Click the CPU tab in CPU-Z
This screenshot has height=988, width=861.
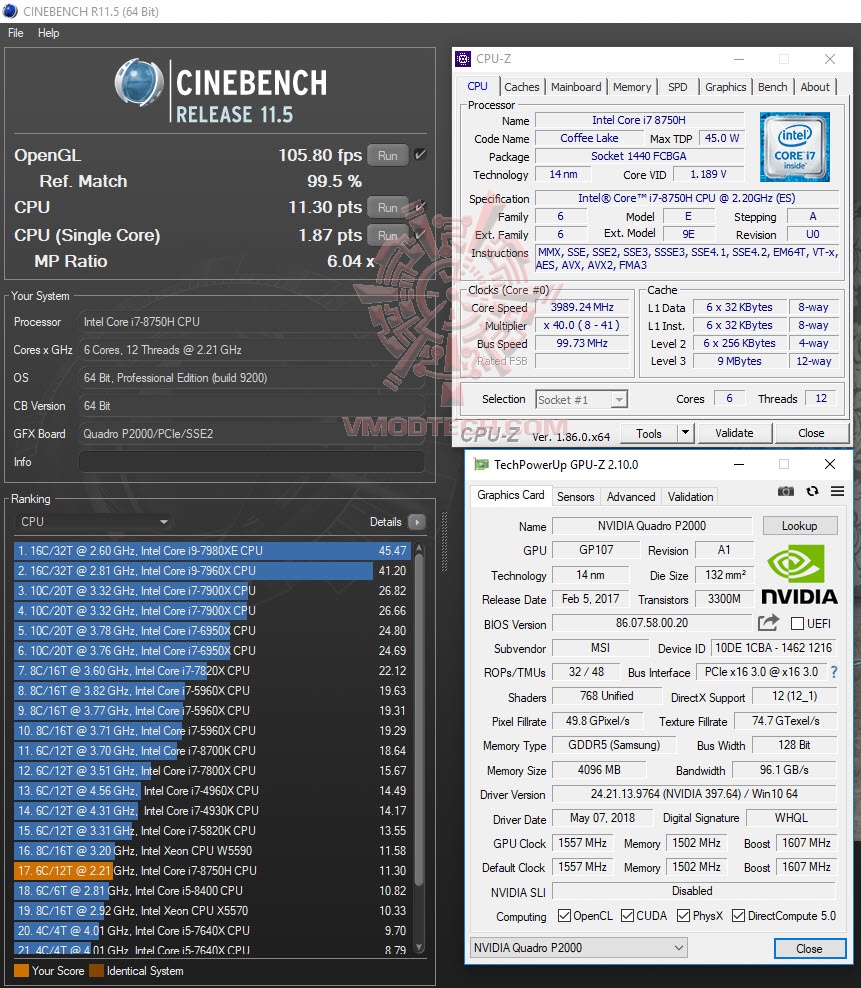pos(477,86)
